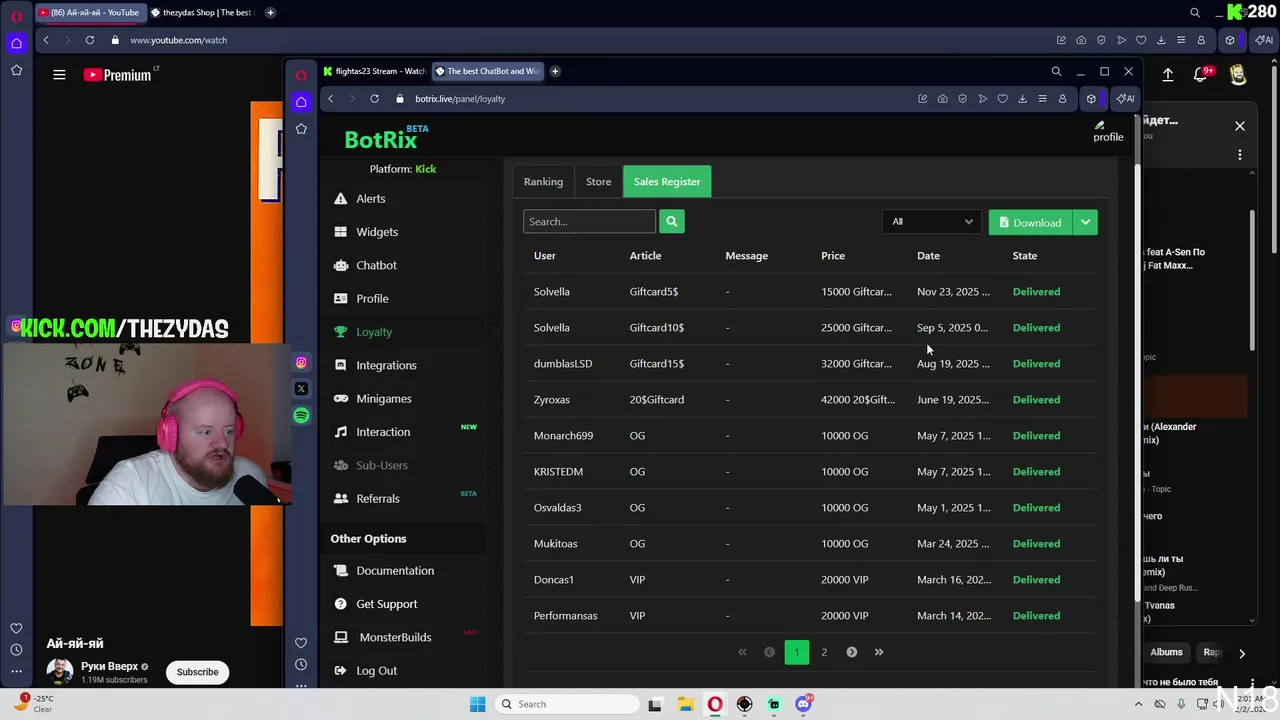
Task: Click the Date column header
Action: [928, 256]
